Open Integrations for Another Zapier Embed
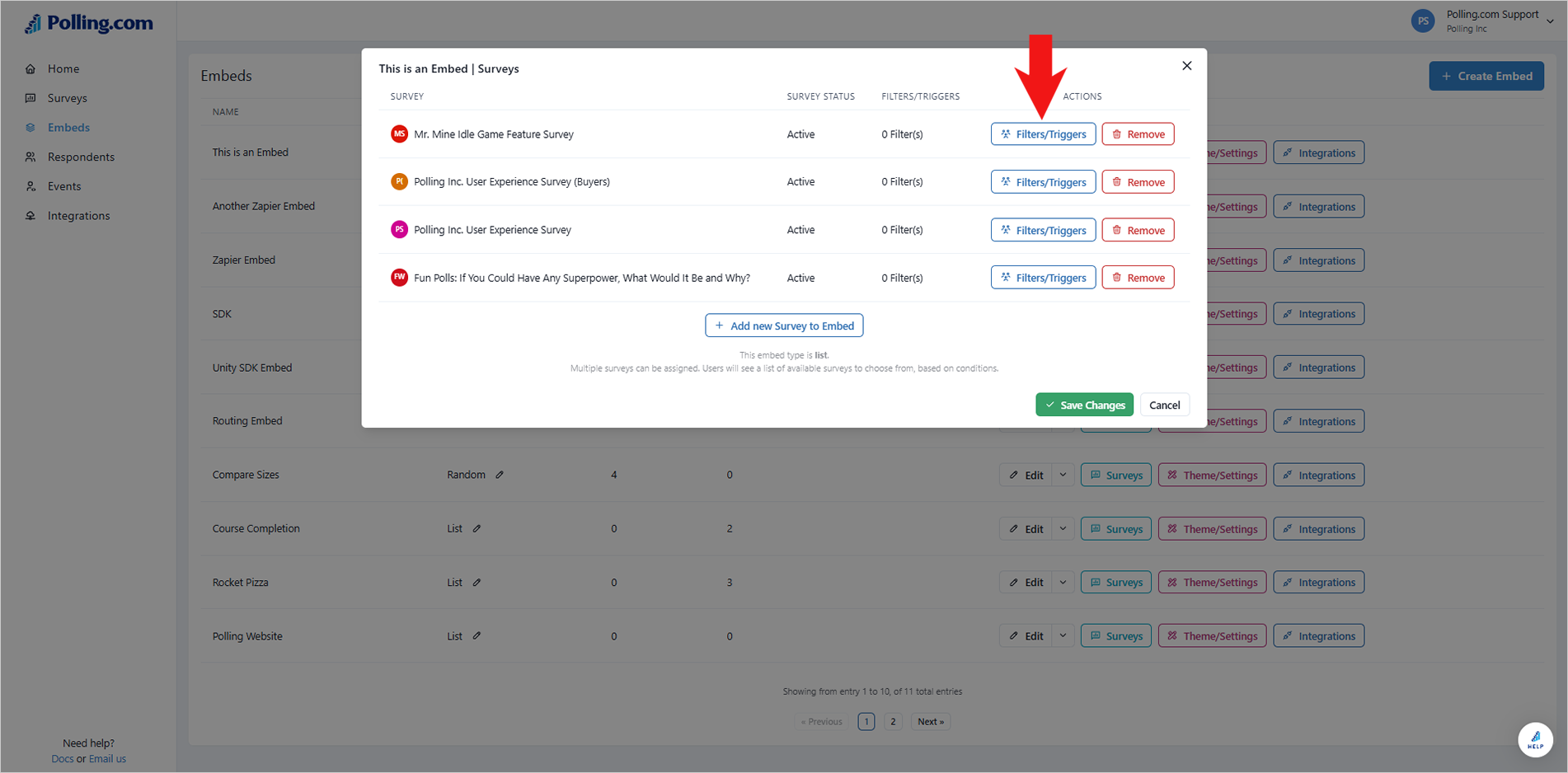This screenshot has height=773, width=1568. (1318, 207)
